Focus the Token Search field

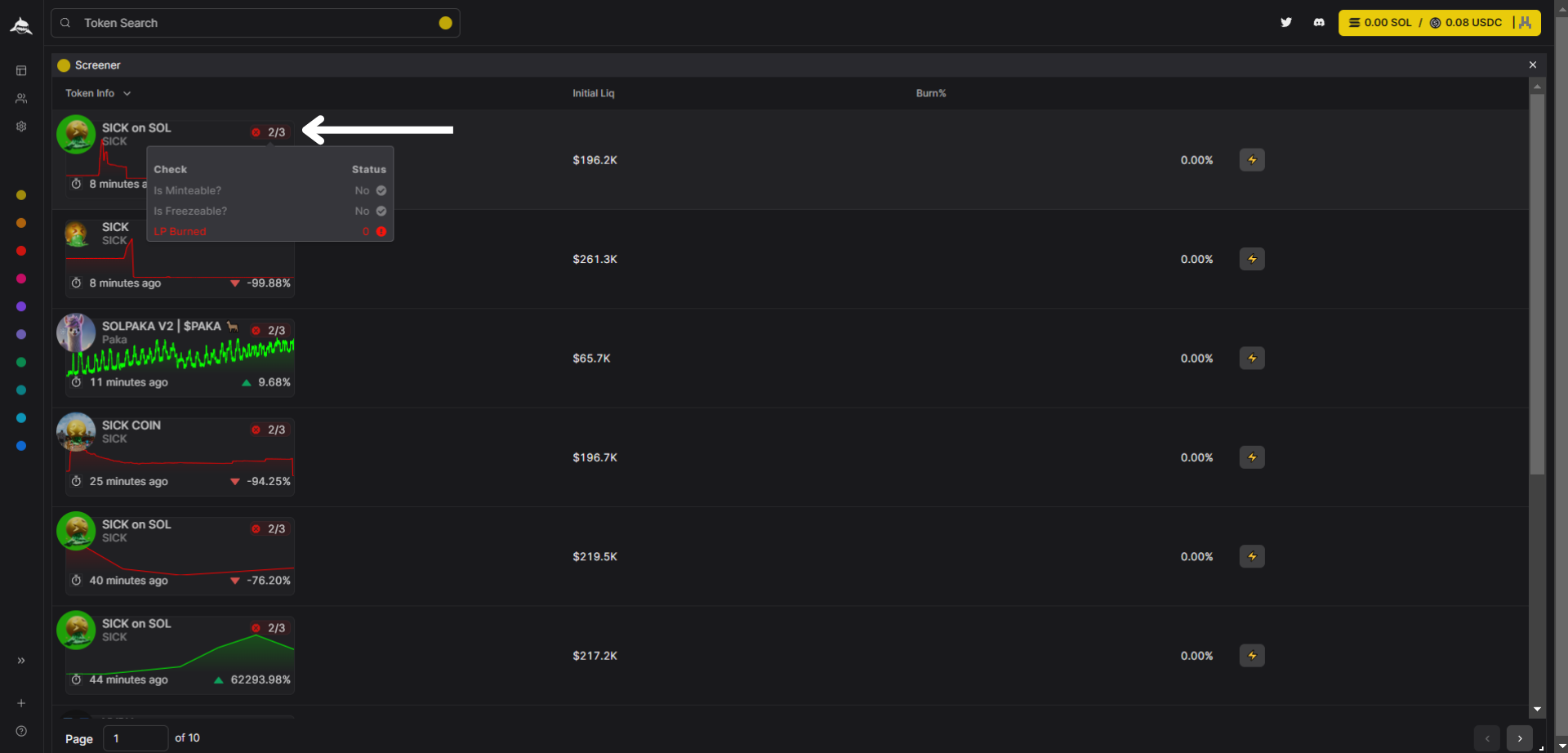(x=255, y=23)
